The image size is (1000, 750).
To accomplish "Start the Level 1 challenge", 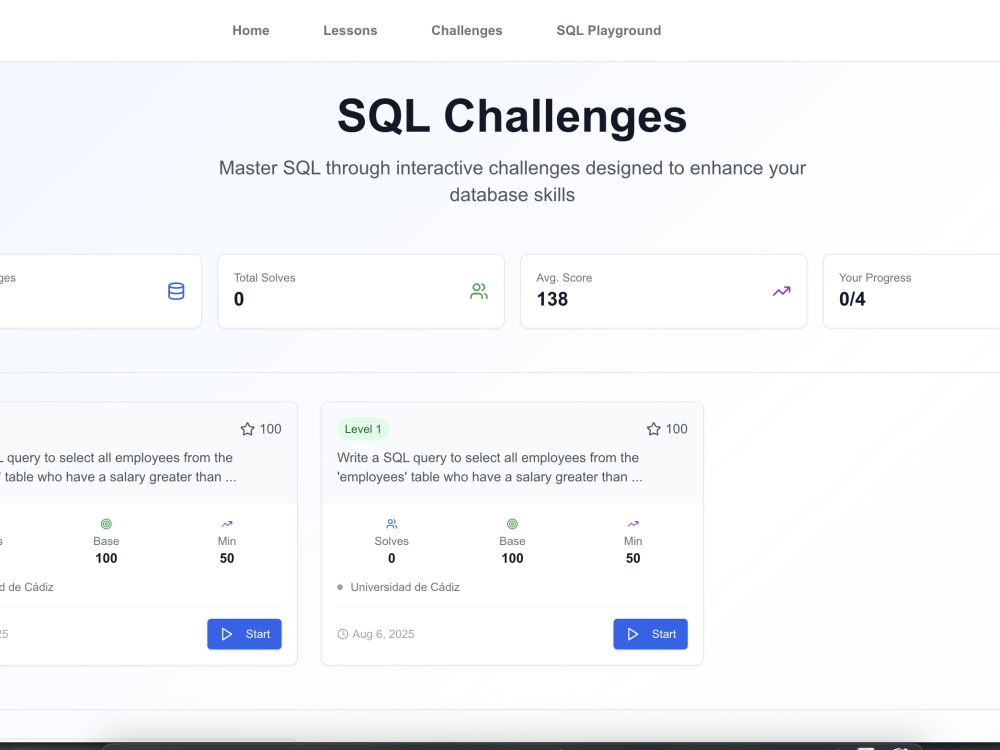I will click(651, 634).
